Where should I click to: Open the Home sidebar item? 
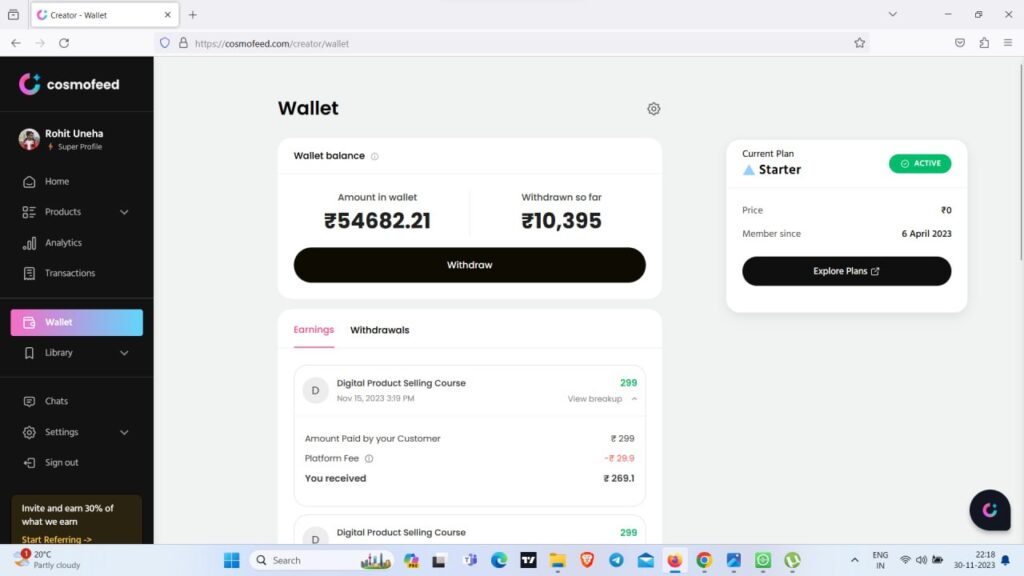pos(57,182)
